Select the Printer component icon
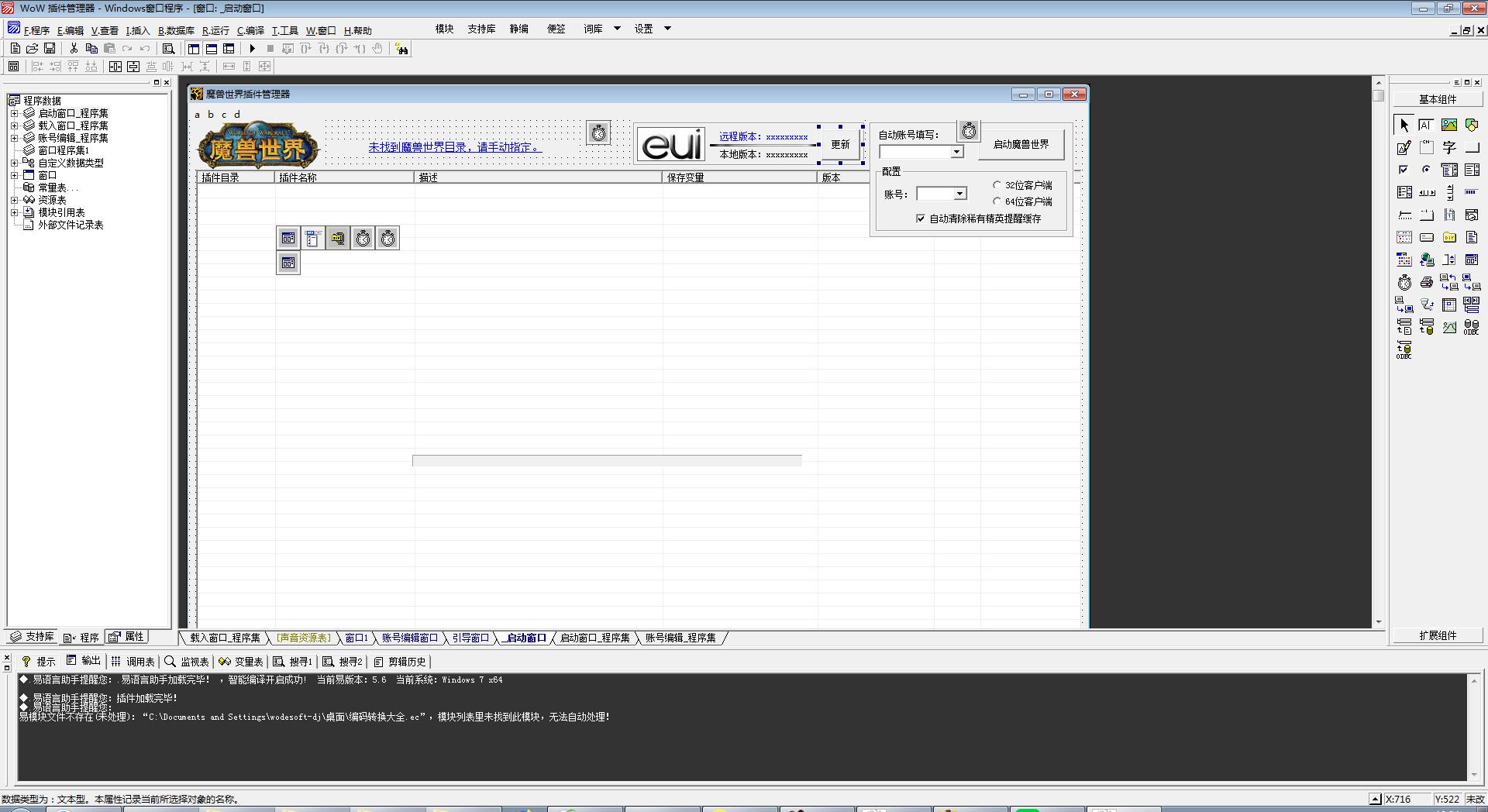This screenshot has width=1488, height=812. point(1427,282)
